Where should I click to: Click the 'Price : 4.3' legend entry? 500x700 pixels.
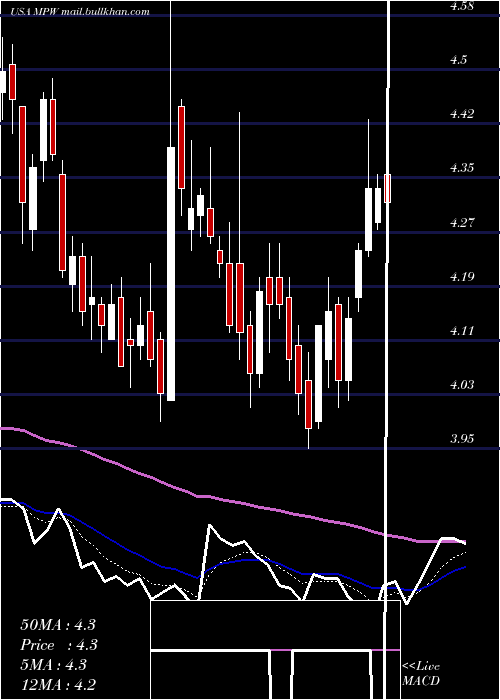coord(59,645)
